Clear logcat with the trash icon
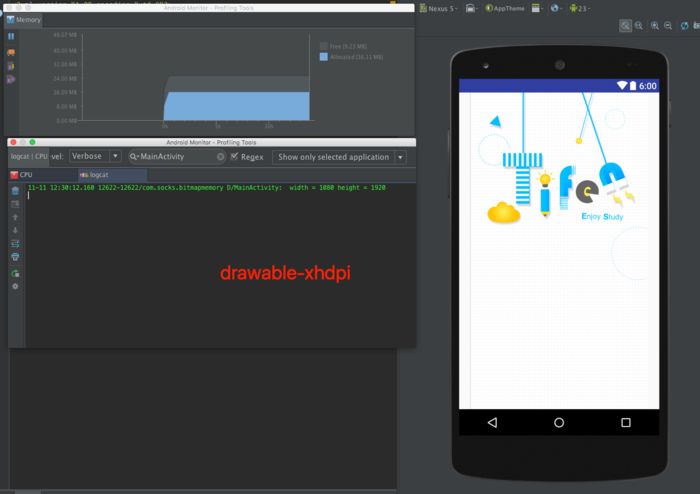This screenshot has height=494, width=700. tap(15, 191)
